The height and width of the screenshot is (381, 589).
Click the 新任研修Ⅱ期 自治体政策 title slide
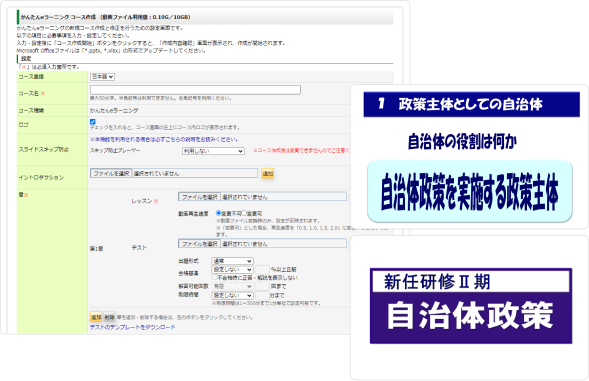471,305
